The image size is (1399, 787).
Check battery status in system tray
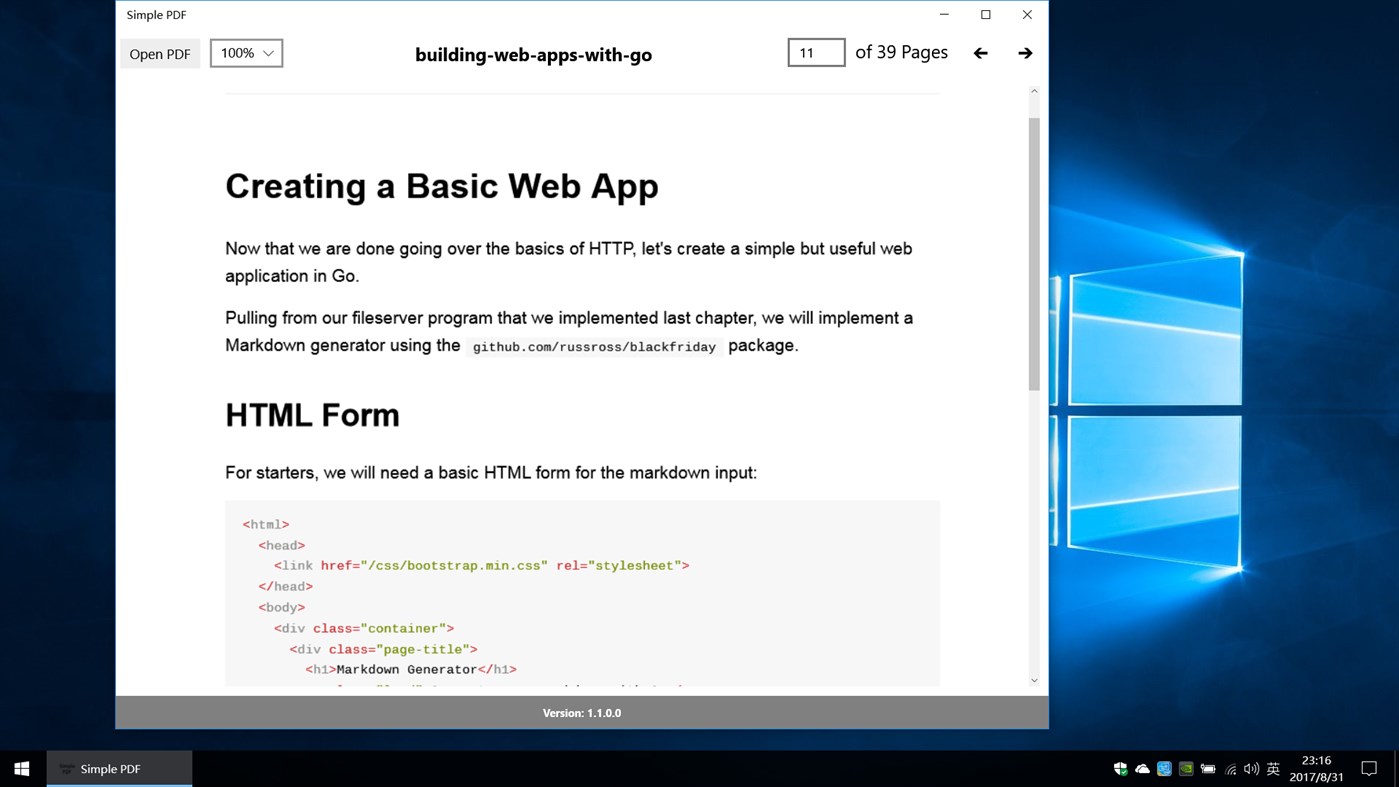(1207, 768)
